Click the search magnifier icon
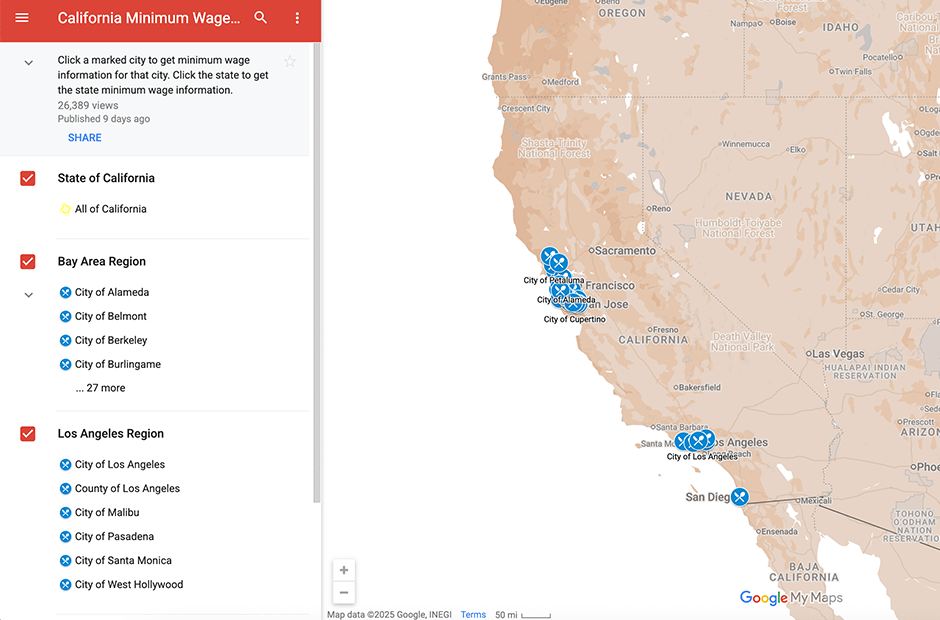Image resolution: width=940 pixels, height=620 pixels. click(261, 18)
